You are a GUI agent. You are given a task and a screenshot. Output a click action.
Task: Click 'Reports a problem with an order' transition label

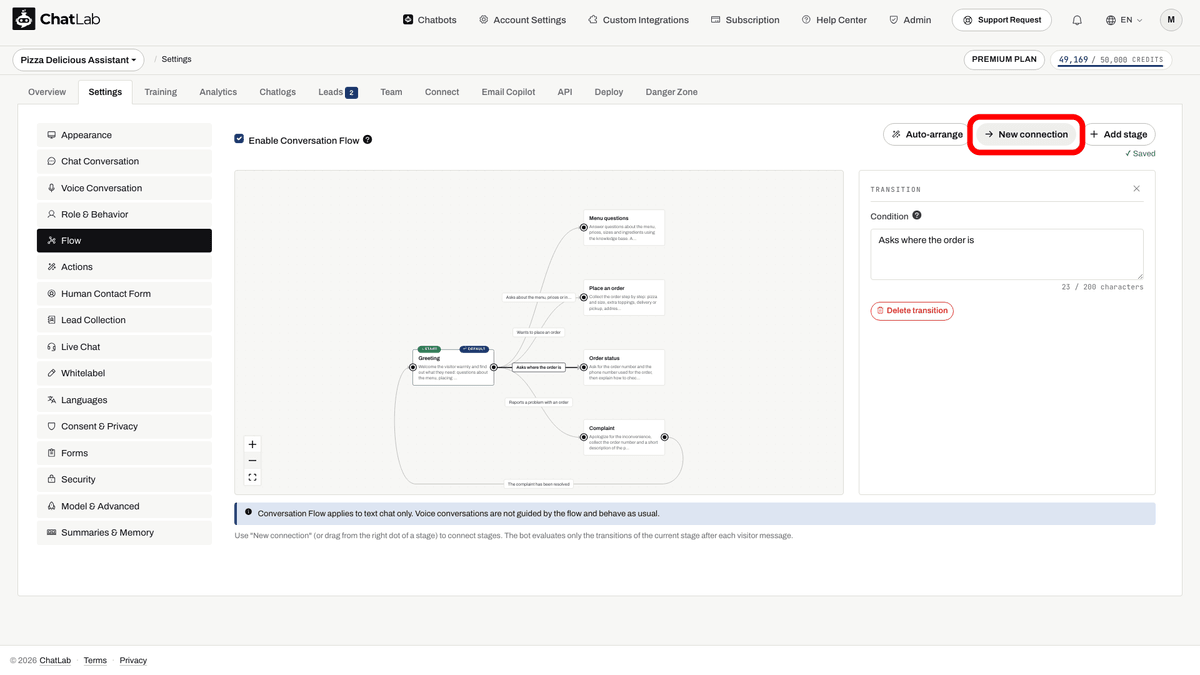click(x=538, y=402)
